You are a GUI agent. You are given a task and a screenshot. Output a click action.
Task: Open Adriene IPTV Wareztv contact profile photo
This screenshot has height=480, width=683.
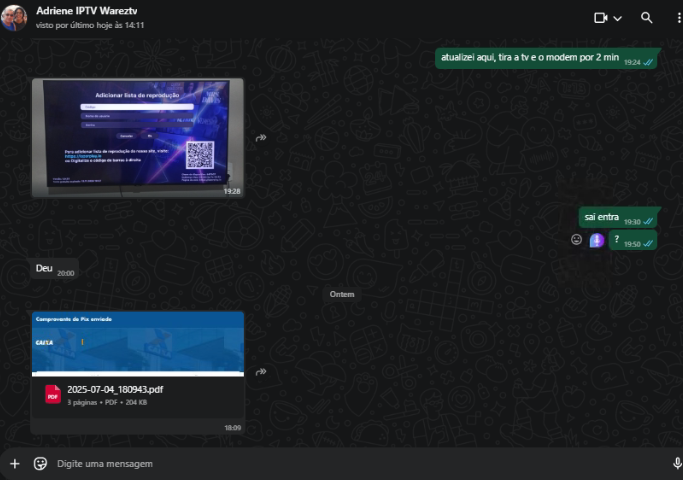click(14, 17)
